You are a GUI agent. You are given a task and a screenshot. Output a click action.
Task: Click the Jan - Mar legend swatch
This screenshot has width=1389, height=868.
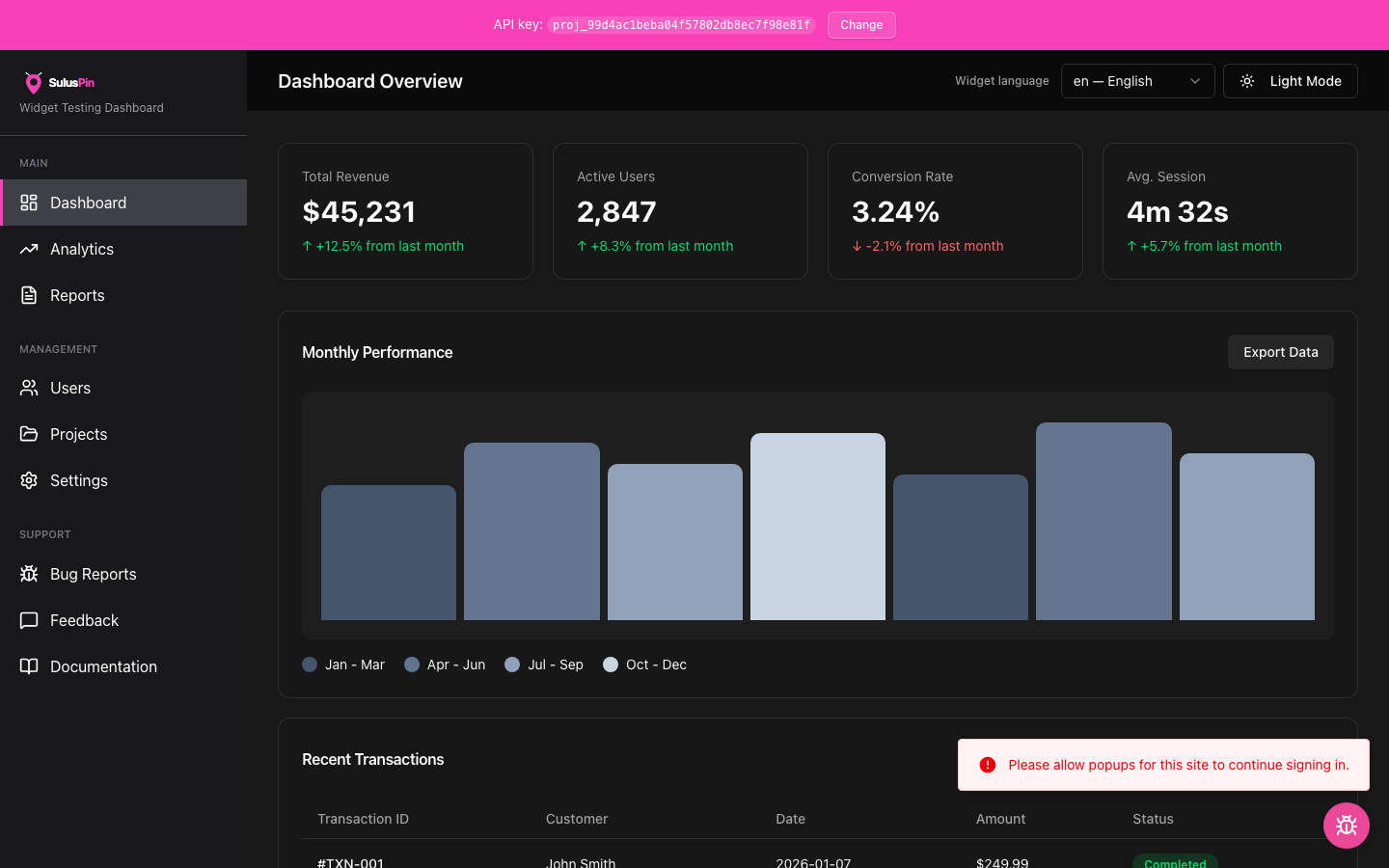(310, 665)
